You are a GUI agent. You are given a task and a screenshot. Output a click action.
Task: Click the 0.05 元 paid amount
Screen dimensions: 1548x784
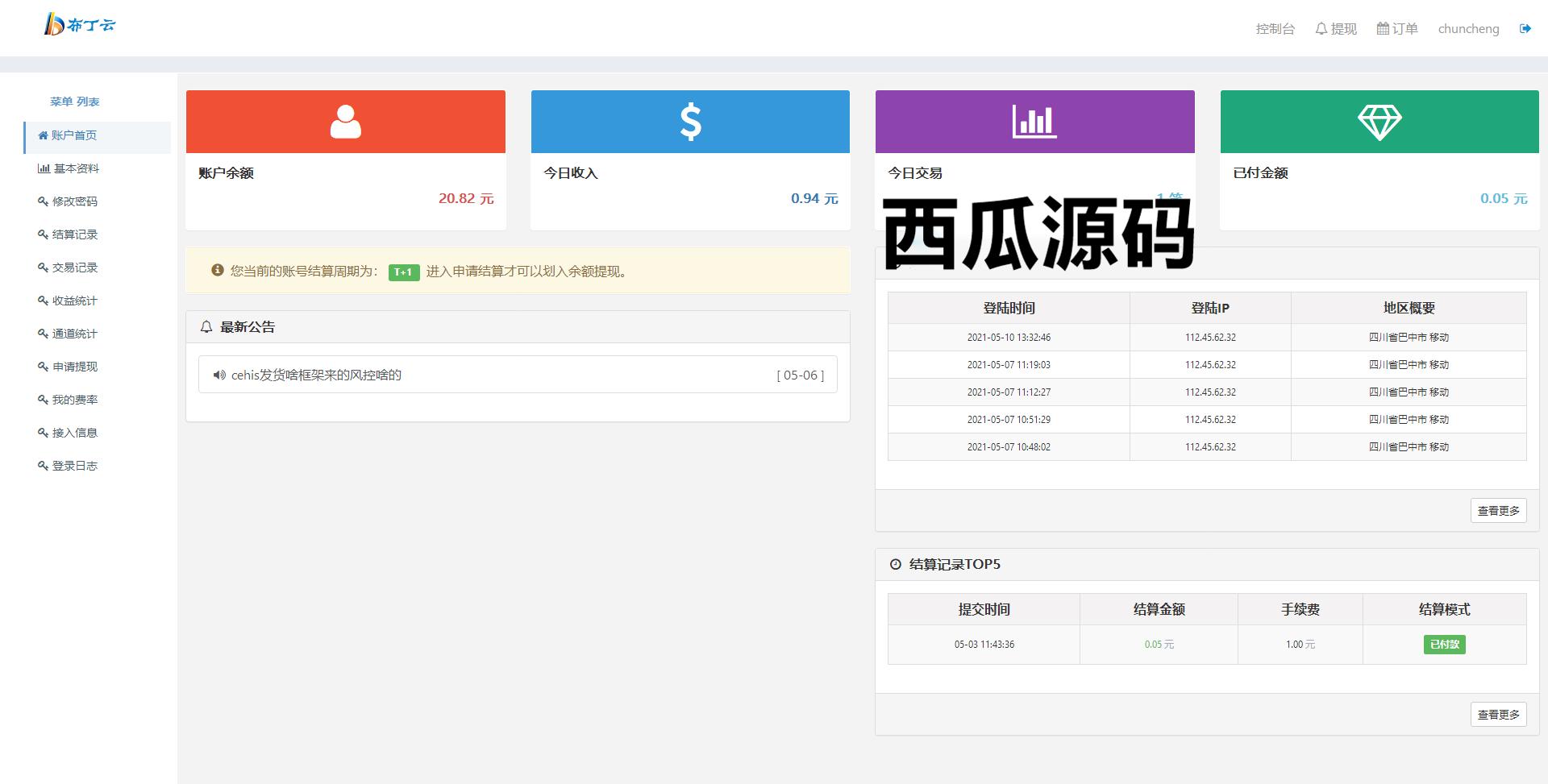[1504, 198]
